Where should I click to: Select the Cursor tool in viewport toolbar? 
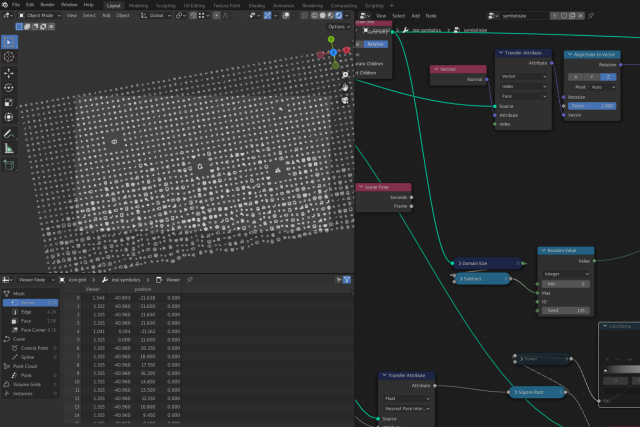(x=9, y=58)
